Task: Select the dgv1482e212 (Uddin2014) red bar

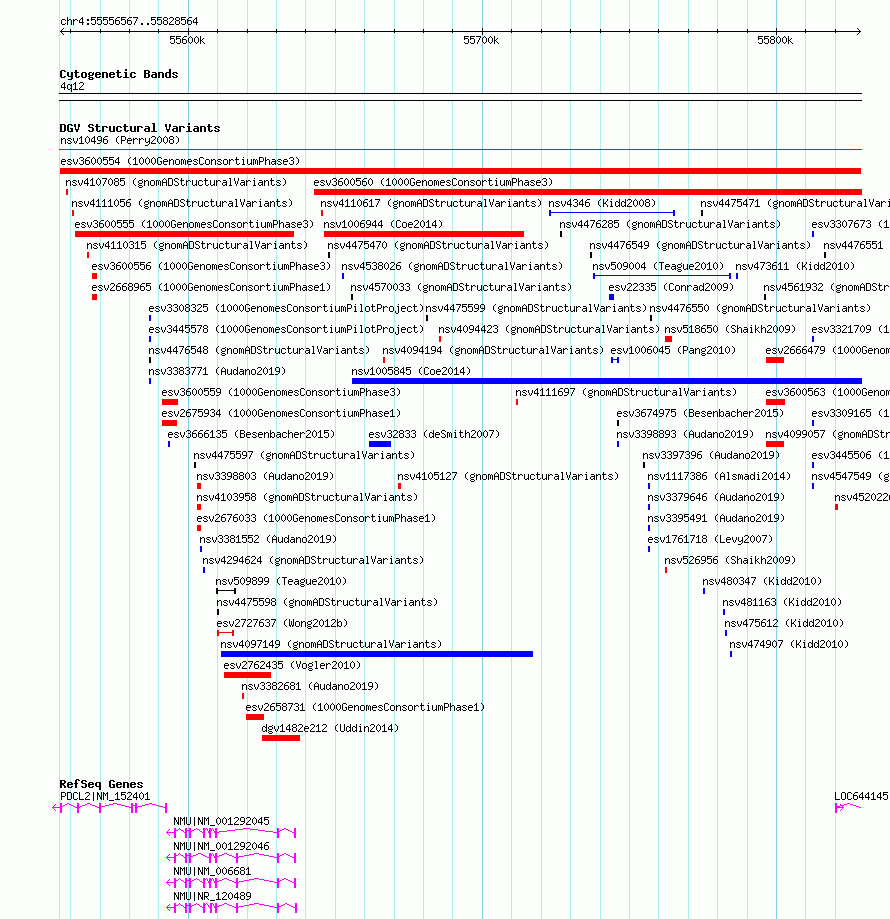Action: pyautogui.click(x=281, y=738)
